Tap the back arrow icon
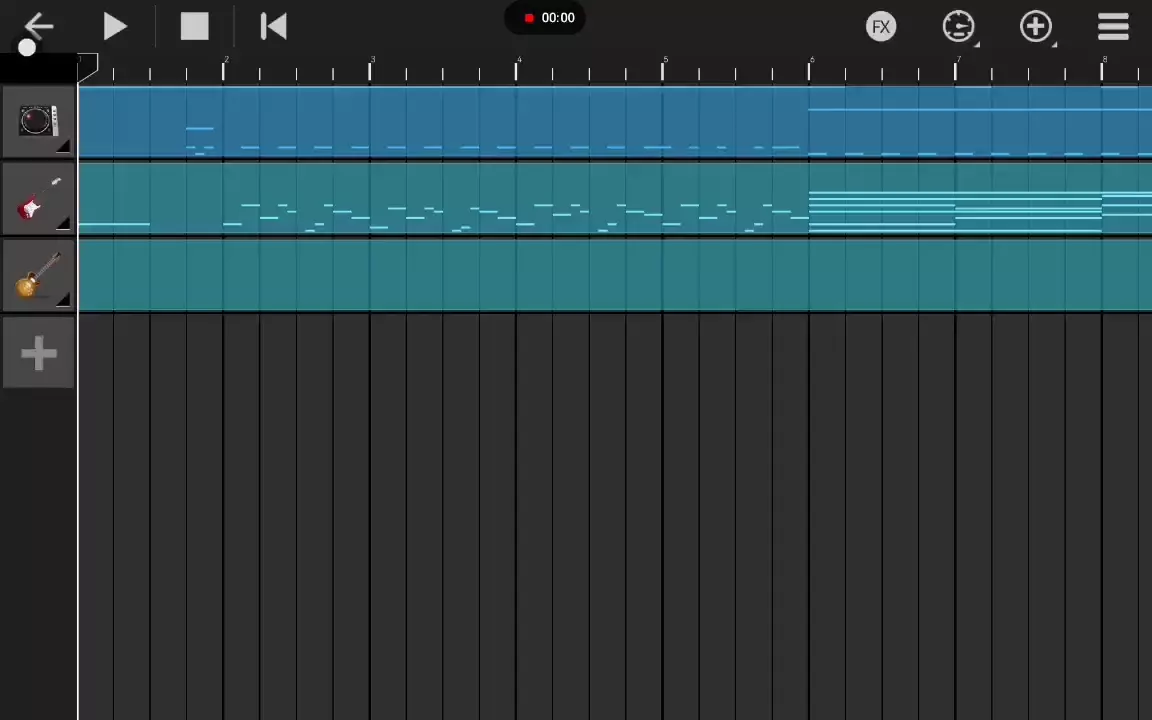This screenshot has height=720, width=1152. point(38,26)
